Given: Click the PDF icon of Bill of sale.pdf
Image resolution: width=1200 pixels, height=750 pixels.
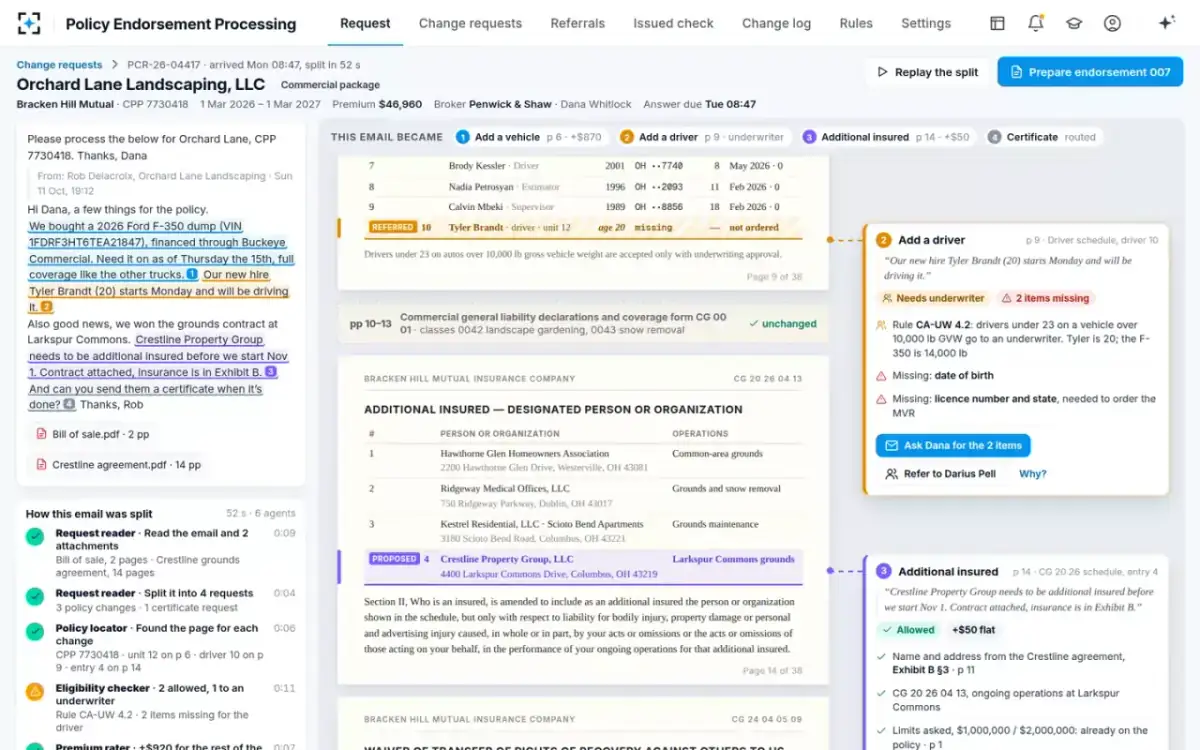Looking at the screenshot, I should (41, 434).
